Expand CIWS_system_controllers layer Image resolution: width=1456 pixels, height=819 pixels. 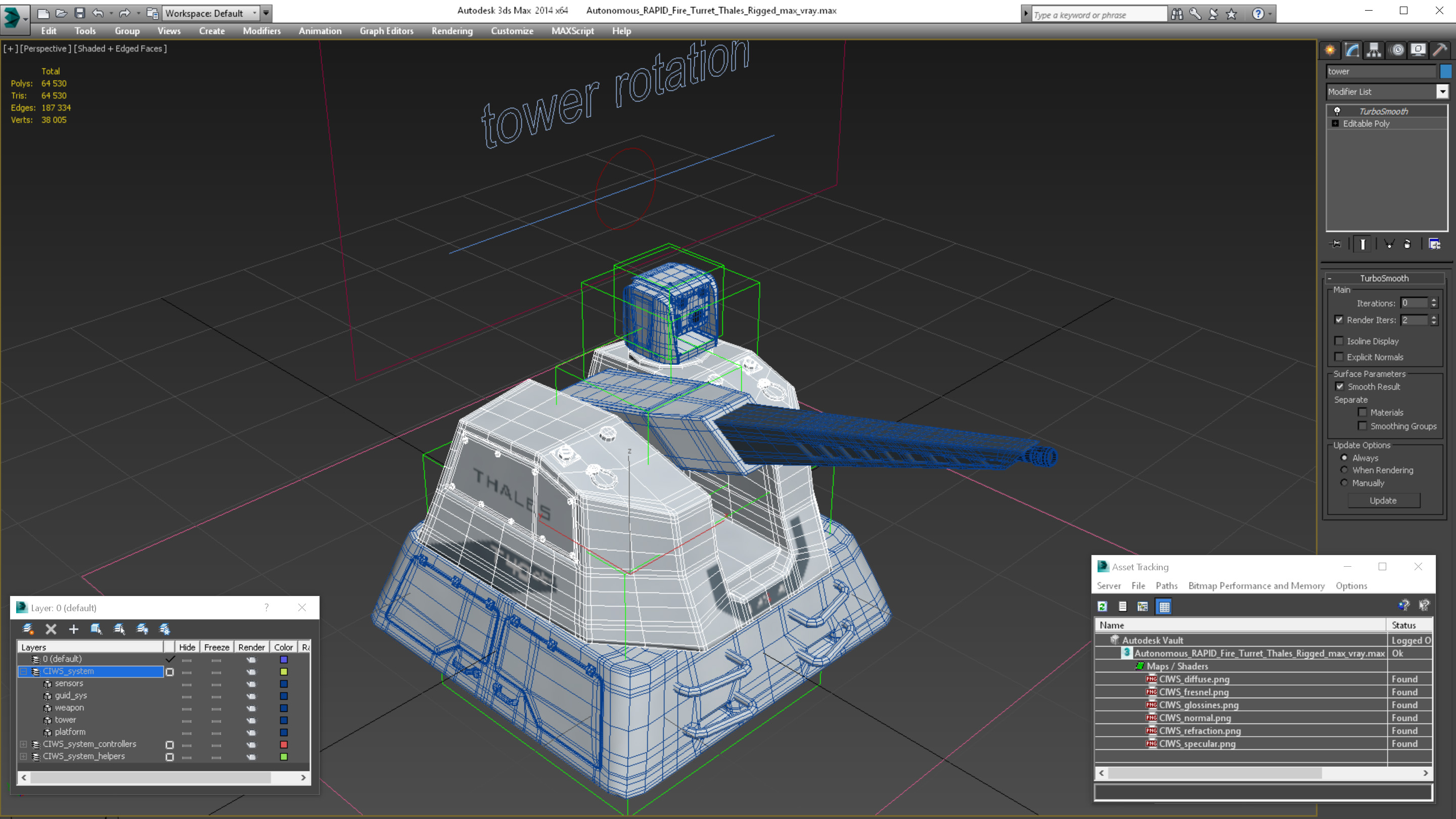24,744
